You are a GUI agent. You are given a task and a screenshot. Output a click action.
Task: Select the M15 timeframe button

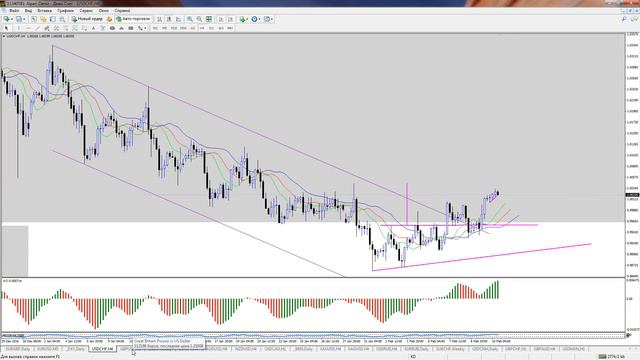[x=174, y=28]
